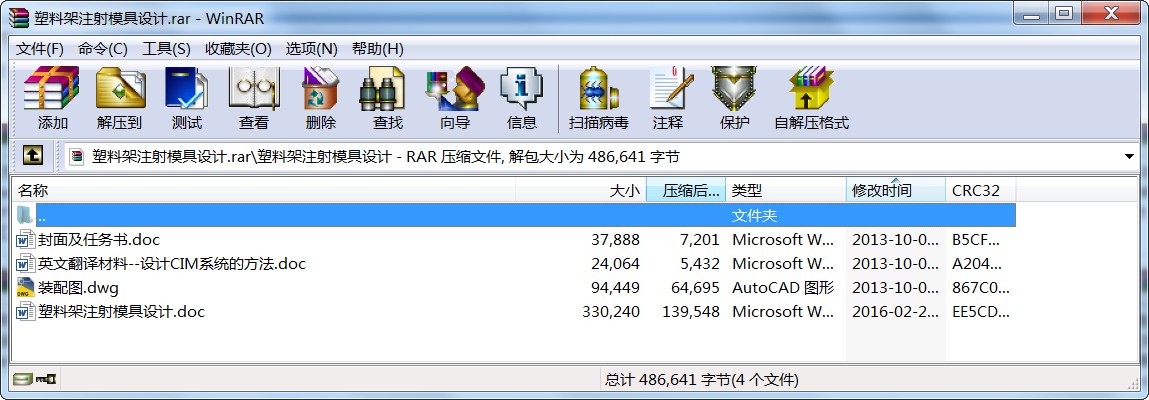This screenshot has height=400, width=1149.
Task: Click the Virus Scan (扫描病毒) icon
Action: coord(598,89)
